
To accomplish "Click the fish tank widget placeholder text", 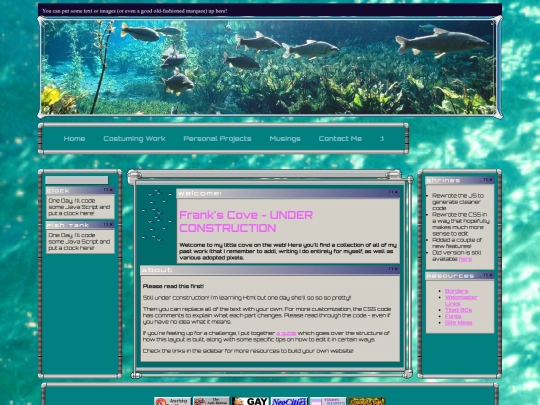I will (x=79, y=241).
